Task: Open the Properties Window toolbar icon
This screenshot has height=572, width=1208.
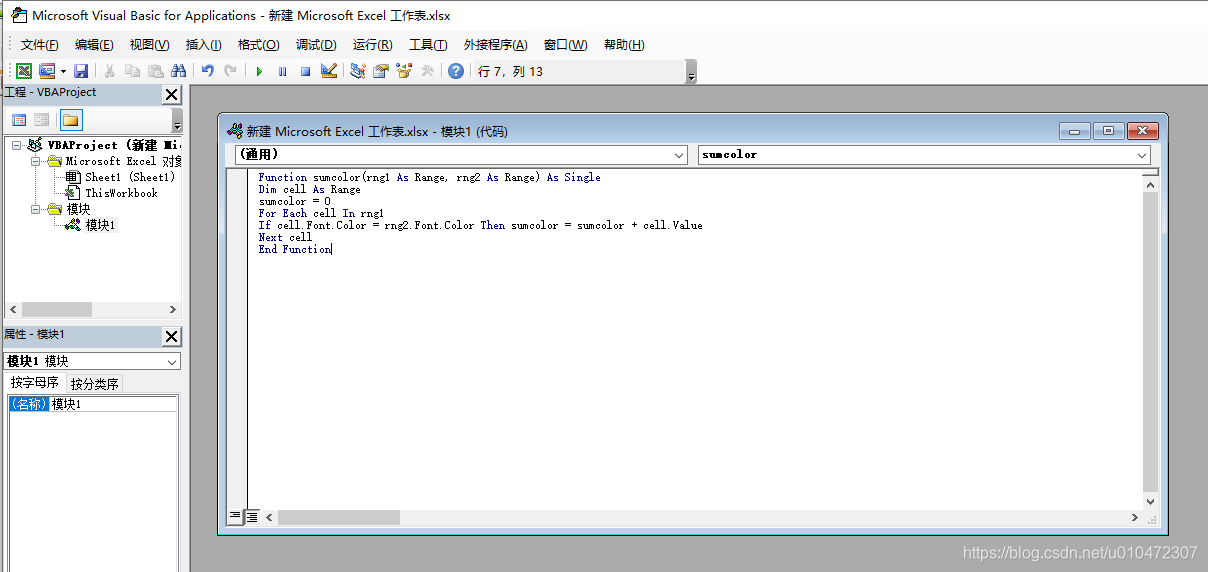Action: (x=381, y=71)
